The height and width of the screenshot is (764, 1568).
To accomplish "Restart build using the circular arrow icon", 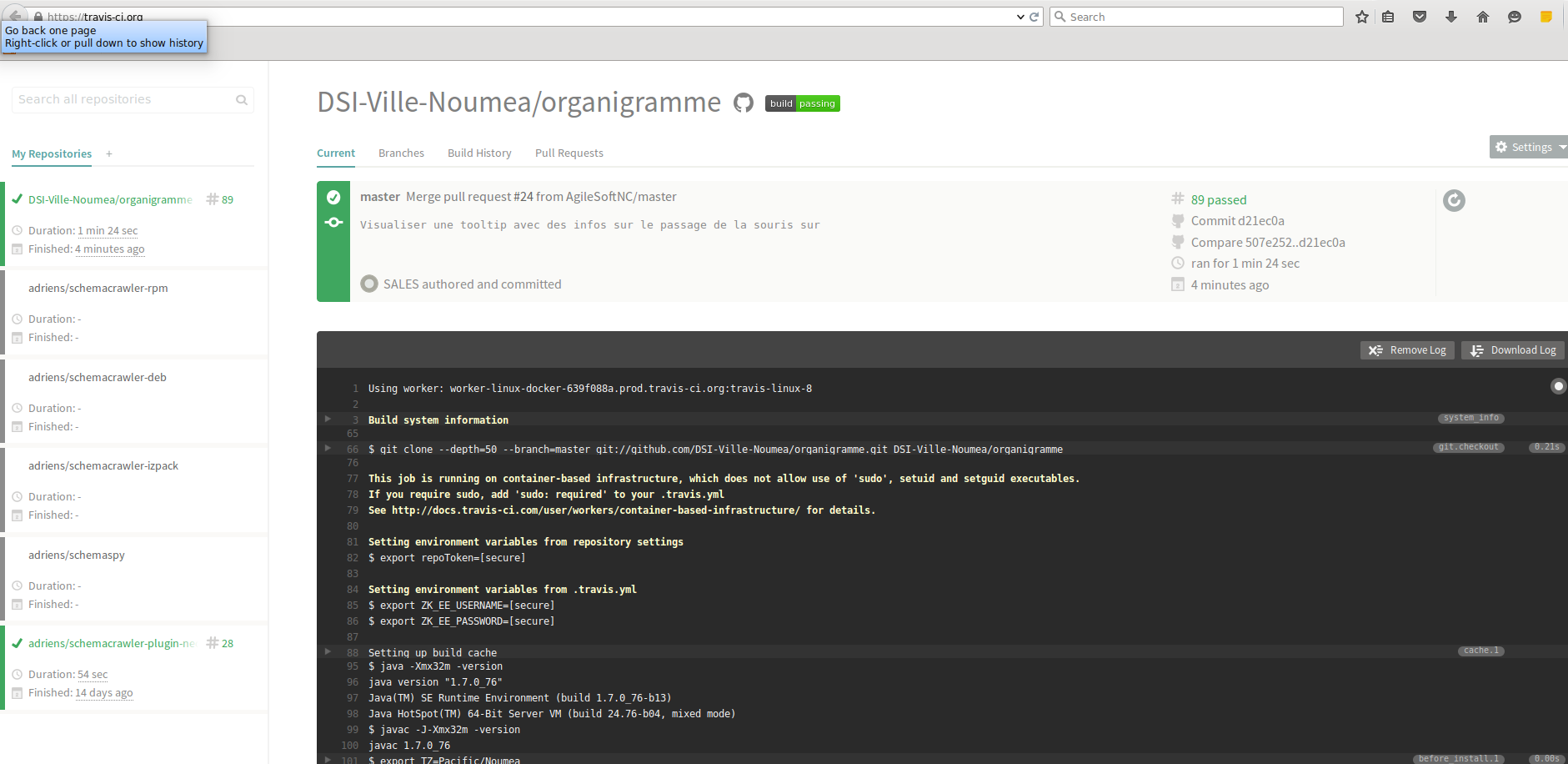I will (x=1454, y=200).
